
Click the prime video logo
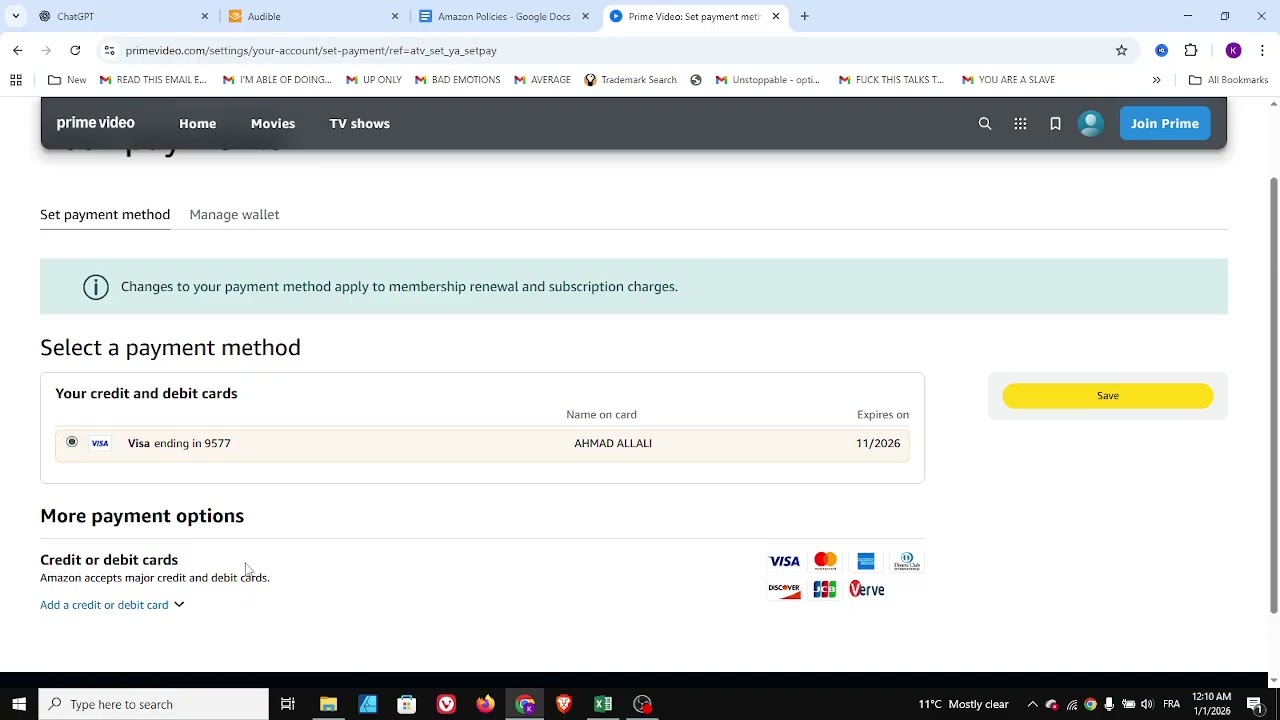tap(96, 123)
